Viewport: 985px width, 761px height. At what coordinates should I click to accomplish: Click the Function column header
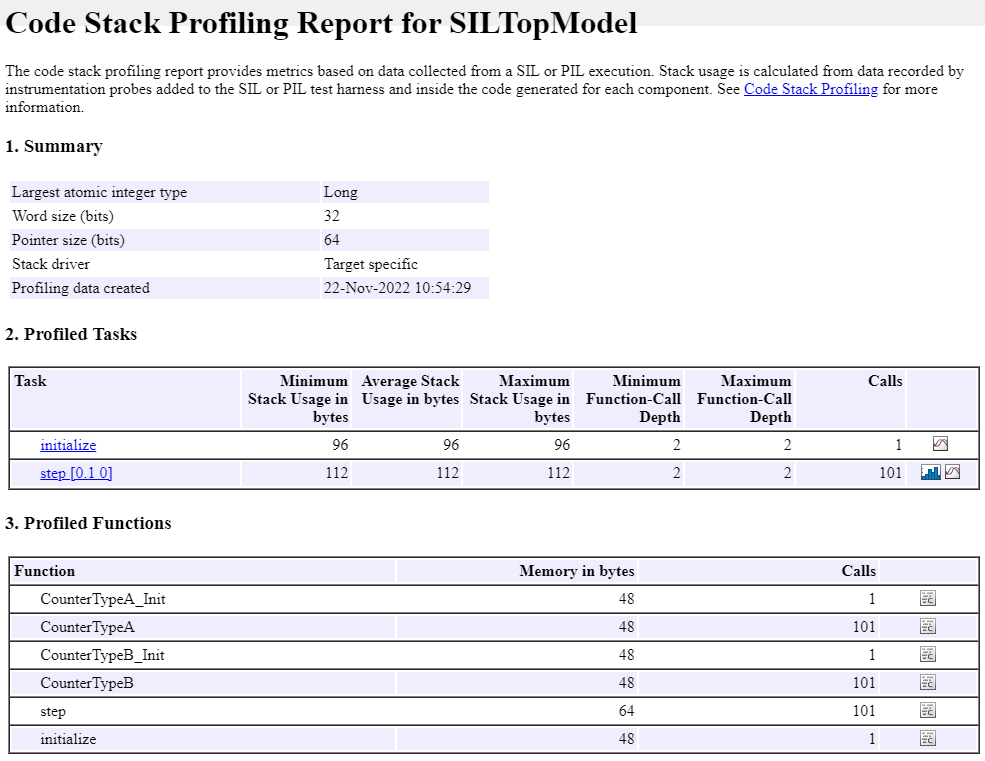point(45,571)
